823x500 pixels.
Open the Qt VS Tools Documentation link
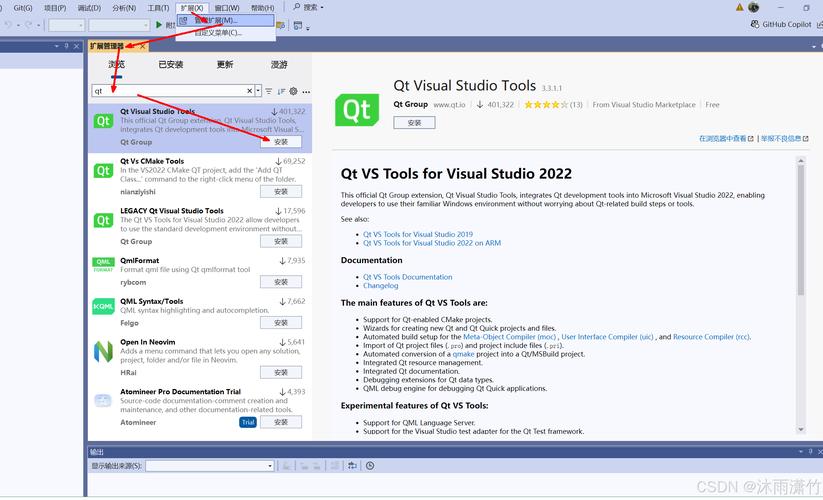[x=407, y=277]
